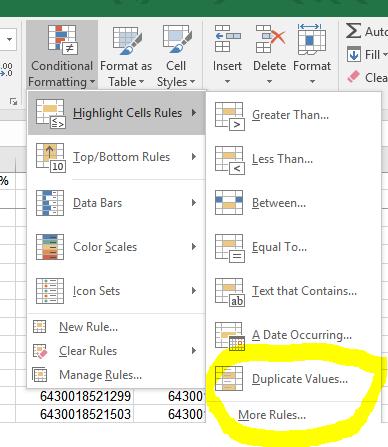The image size is (388, 447).
Task: Expand arrow beside Icon Sets
Action: 194,290
